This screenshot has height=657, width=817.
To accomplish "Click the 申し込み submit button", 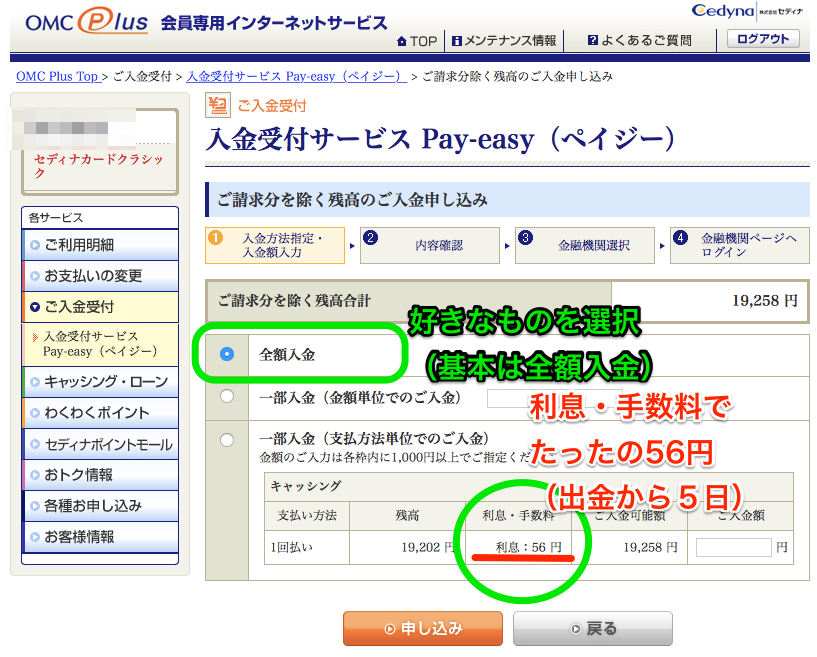I will (x=423, y=628).
